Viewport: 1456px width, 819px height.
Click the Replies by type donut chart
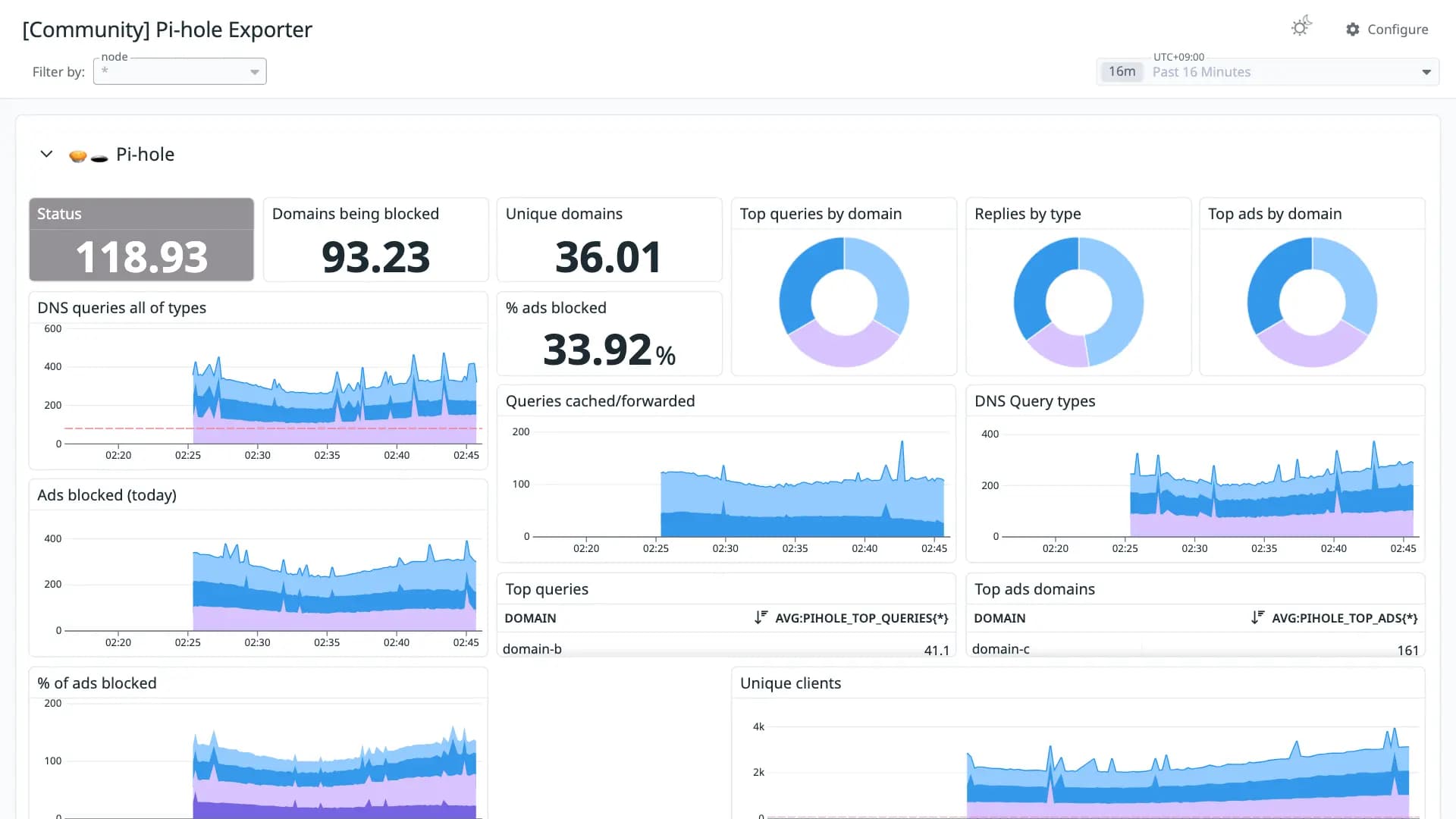(1078, 302)
